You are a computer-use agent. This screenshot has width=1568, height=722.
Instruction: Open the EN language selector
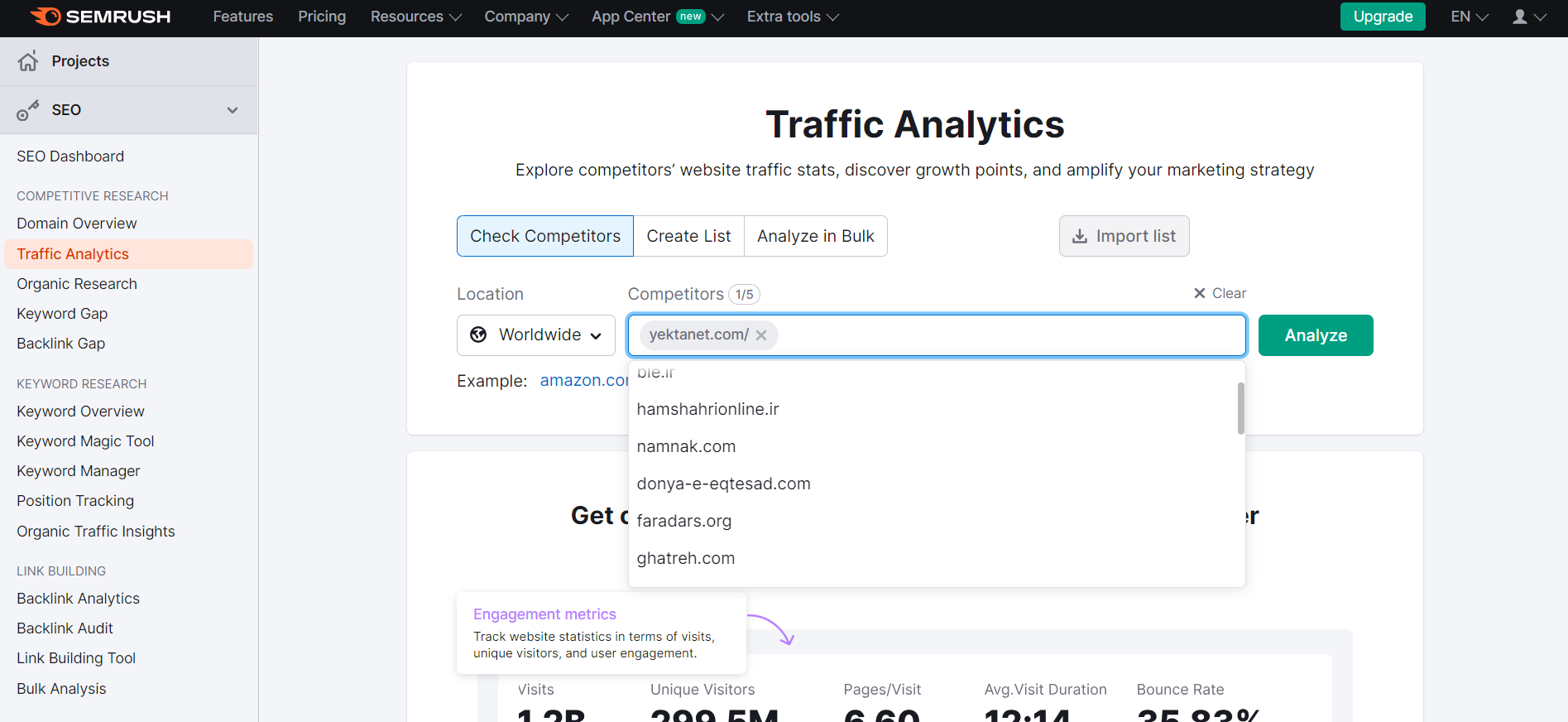tap(1470, 17)
